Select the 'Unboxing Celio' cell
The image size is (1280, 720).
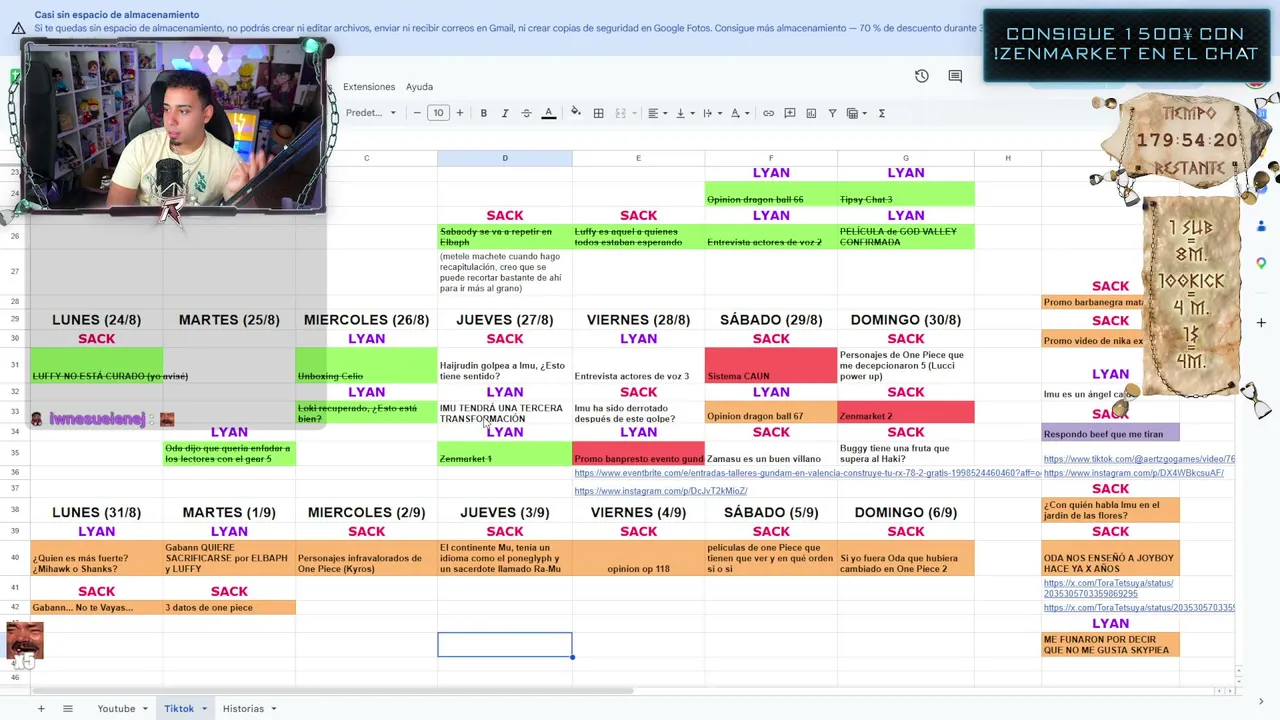coord(366,365)
